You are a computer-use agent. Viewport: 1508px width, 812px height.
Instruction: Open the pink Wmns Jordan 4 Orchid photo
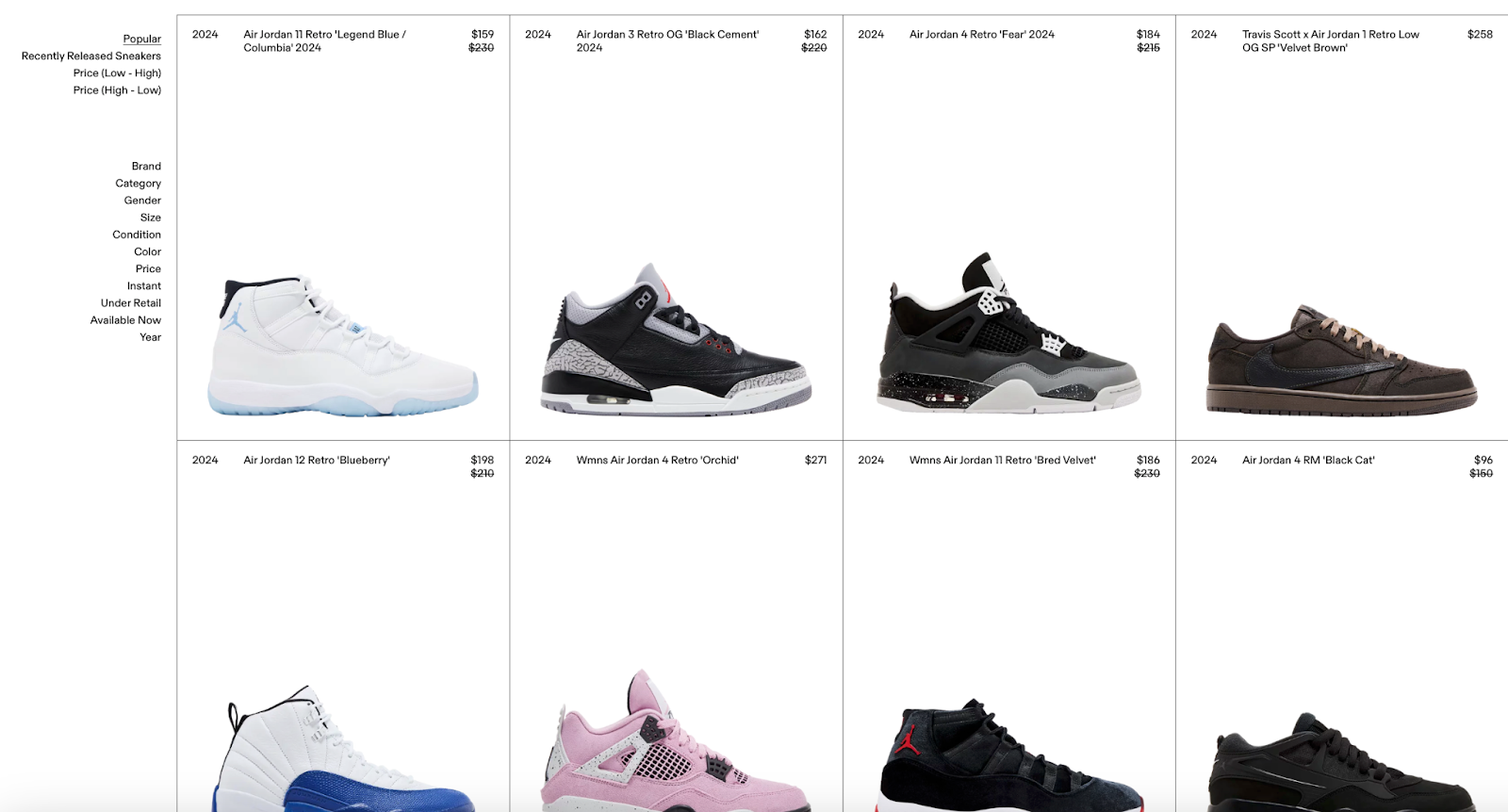click(676, 740)
